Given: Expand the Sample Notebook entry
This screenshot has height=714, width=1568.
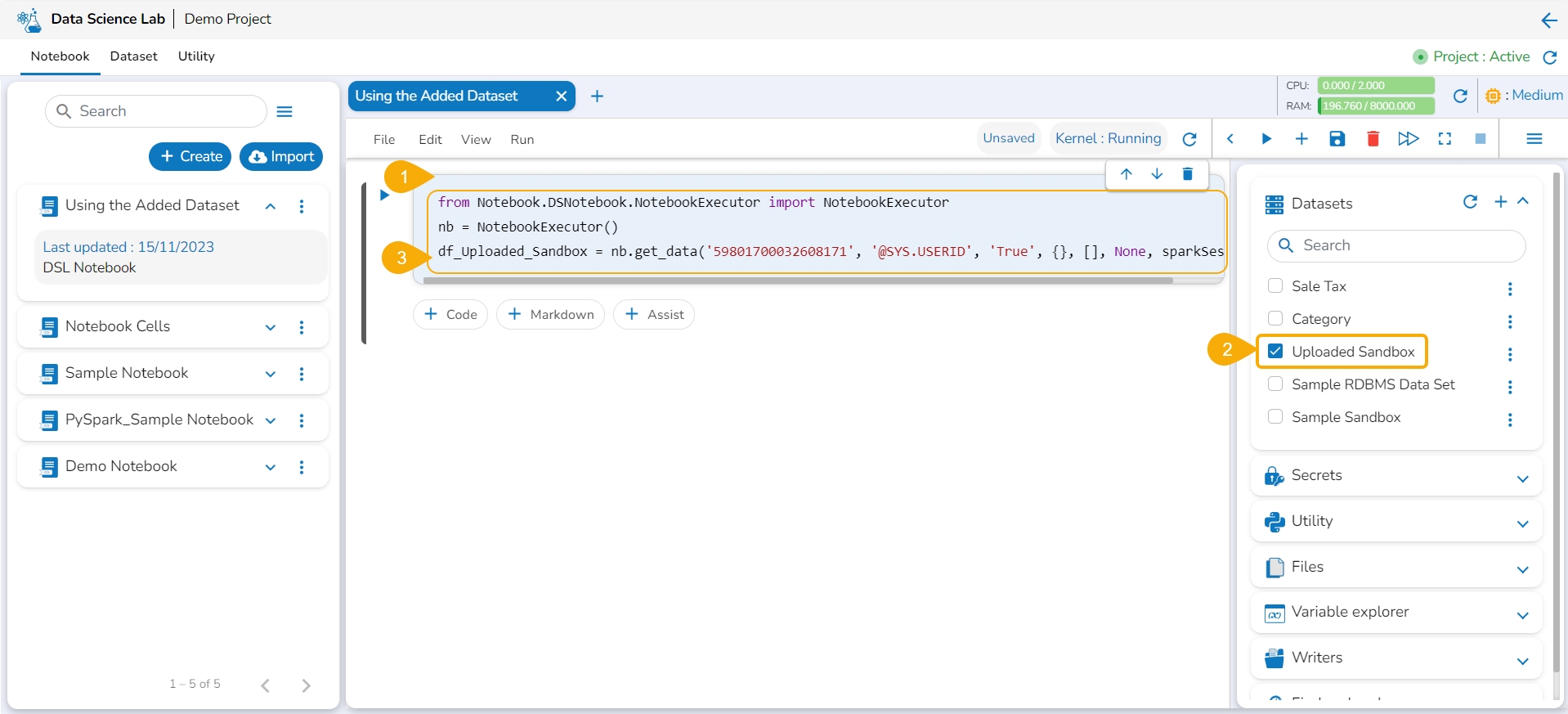Looking at the screenshot, I should pyautogui.click(x=271, y=374).
